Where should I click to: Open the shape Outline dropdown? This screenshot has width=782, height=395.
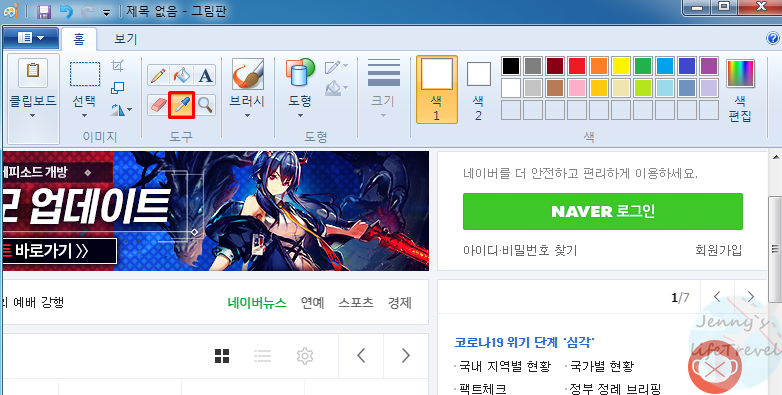(x=337, y=67)
